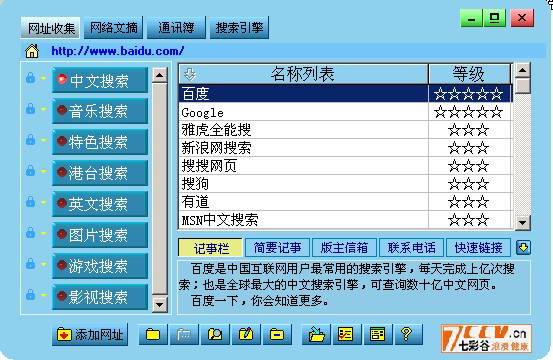Click the open folder import arrow icon
The height and width of the screenshot is (360, 553).
click(x=316, y=334)
